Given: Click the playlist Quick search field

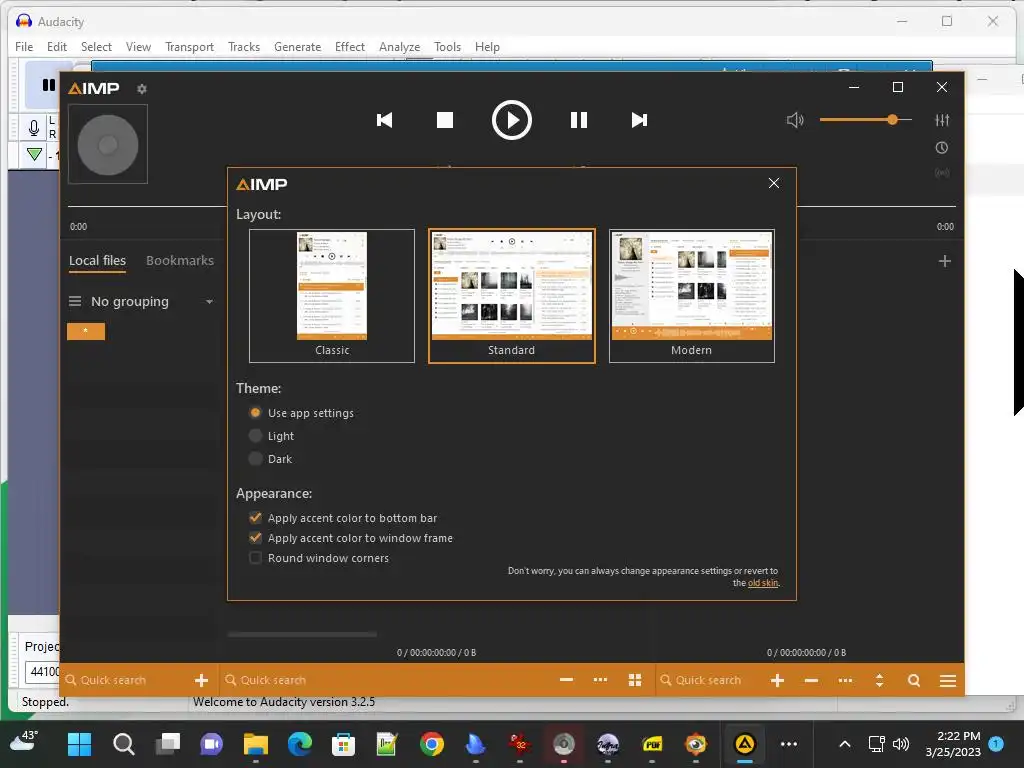Looking at the screenshot, I should (711, 680).
